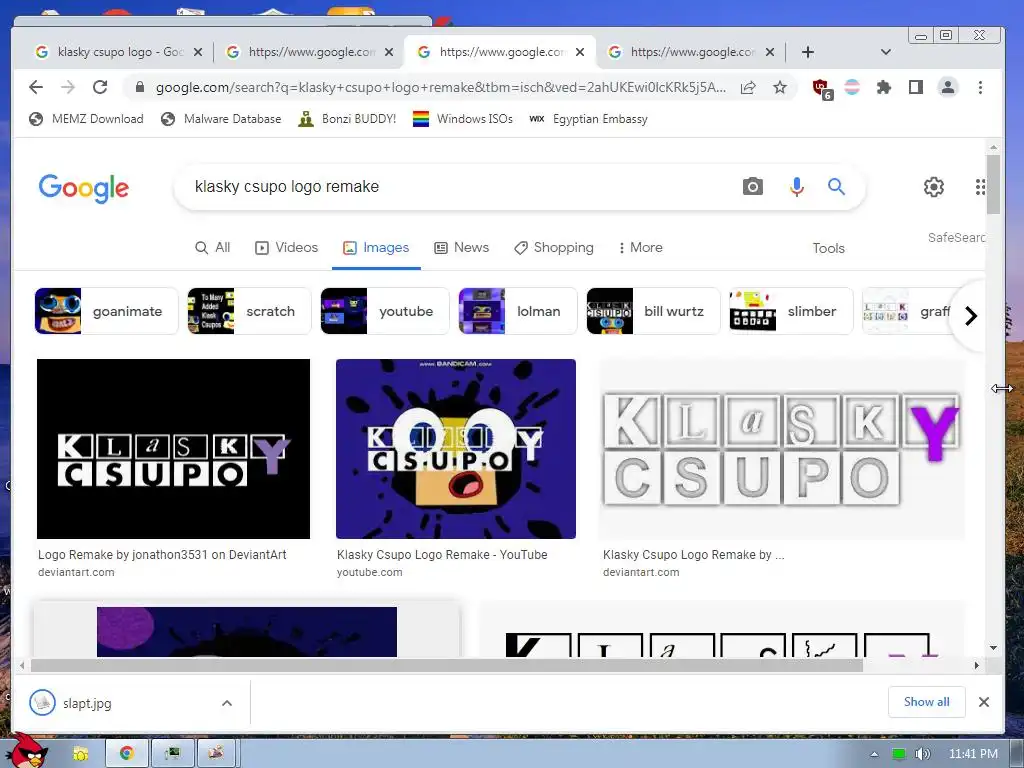View site info via the padlock icon

tap(140, 87)
